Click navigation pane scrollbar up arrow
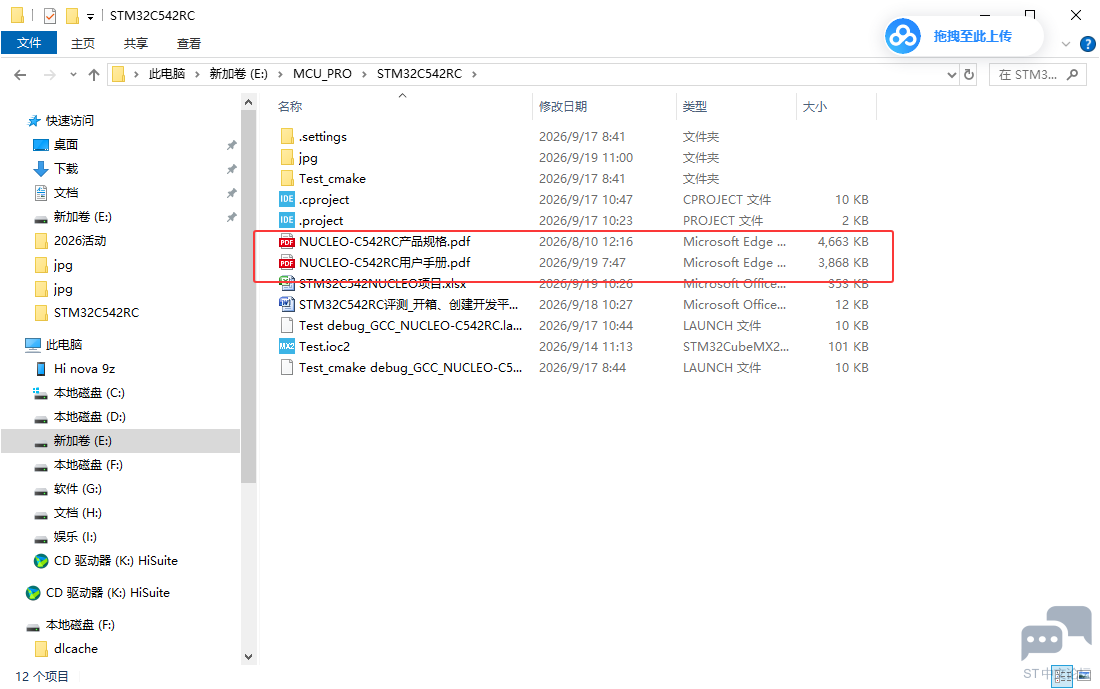 248,102
